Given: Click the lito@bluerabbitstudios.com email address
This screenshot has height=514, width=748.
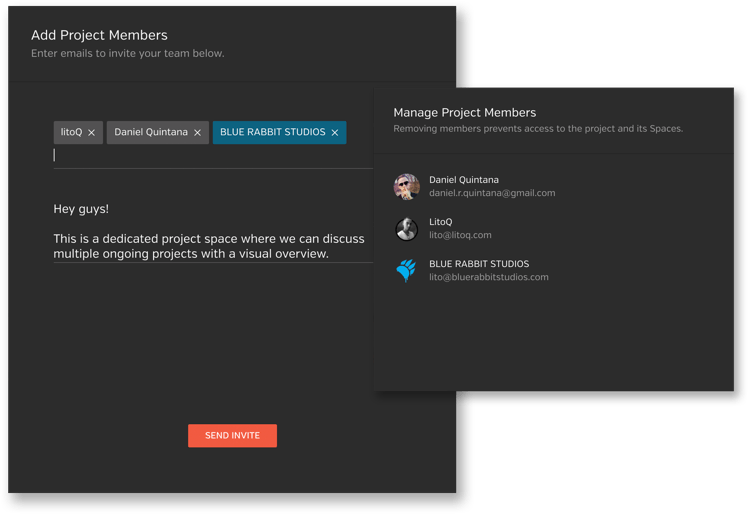Looking at the screenshot, I should point(488,277).
